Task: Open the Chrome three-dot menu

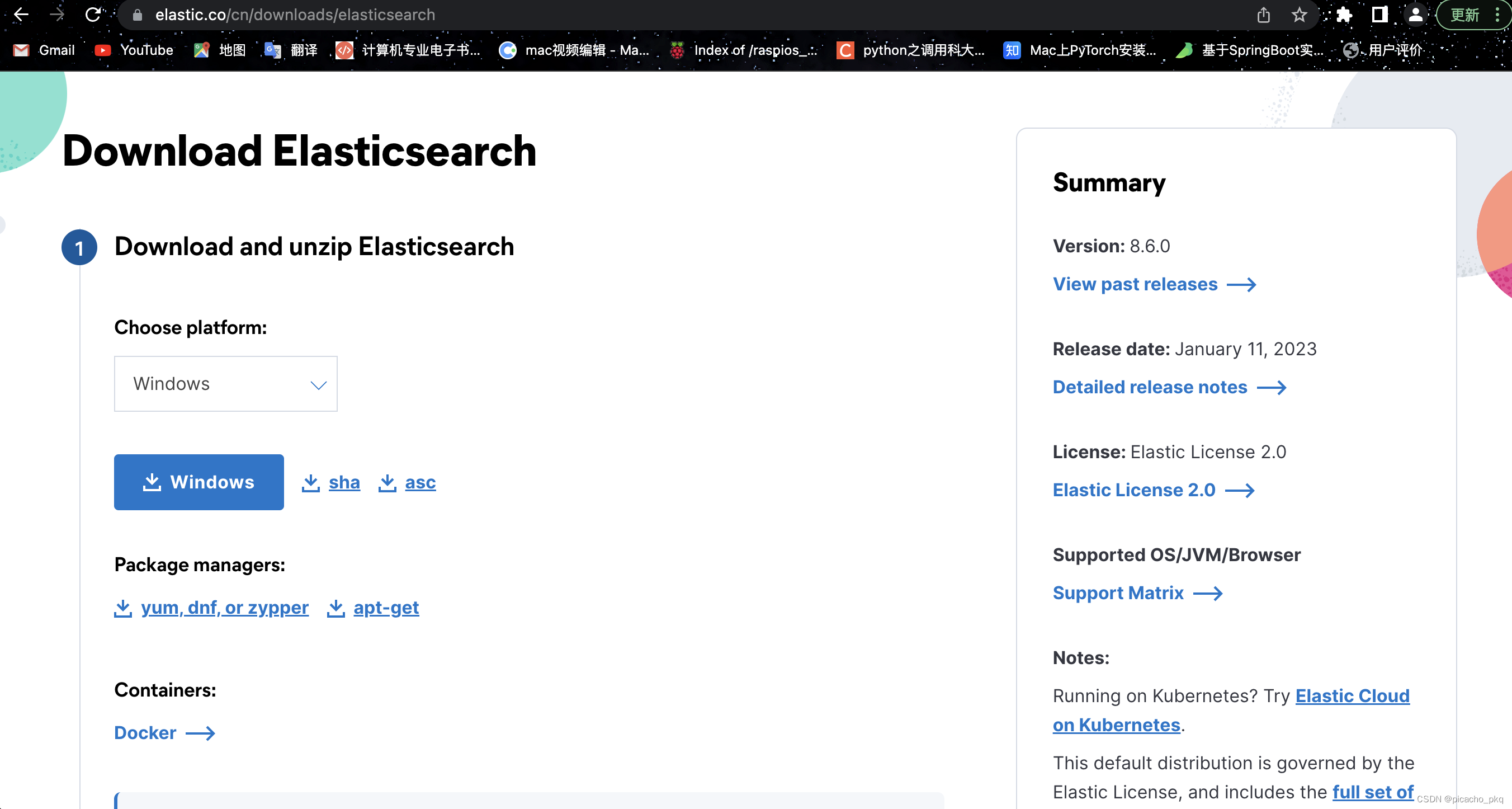Action: pos(1497,15)
